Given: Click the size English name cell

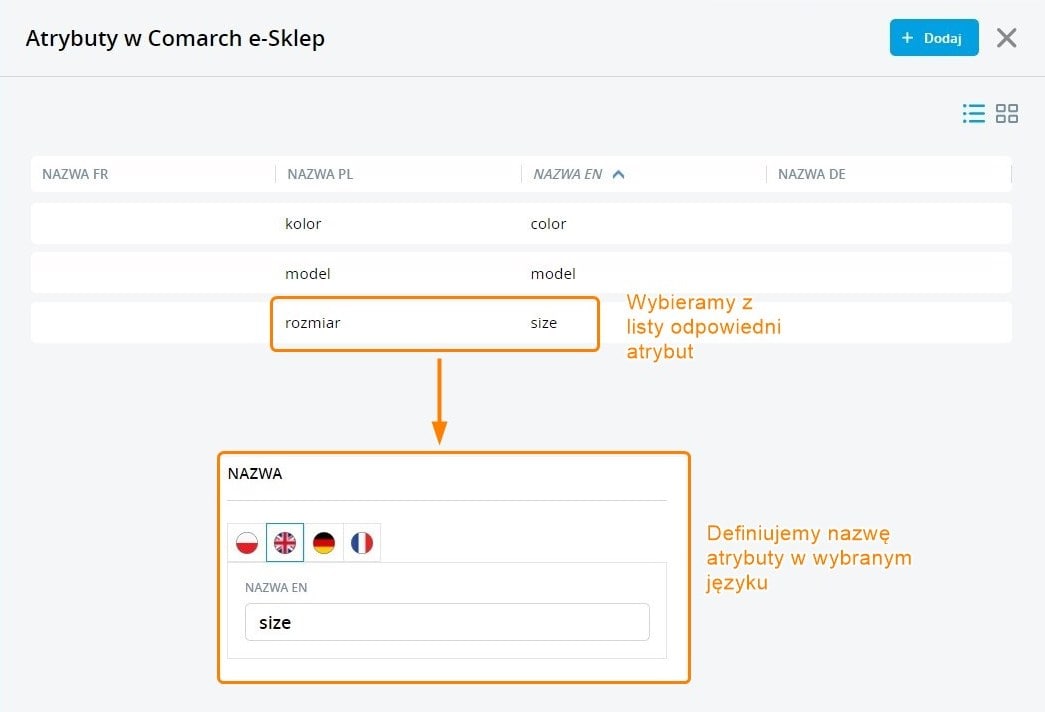Looking at the screenshot, I should point(544,323).
